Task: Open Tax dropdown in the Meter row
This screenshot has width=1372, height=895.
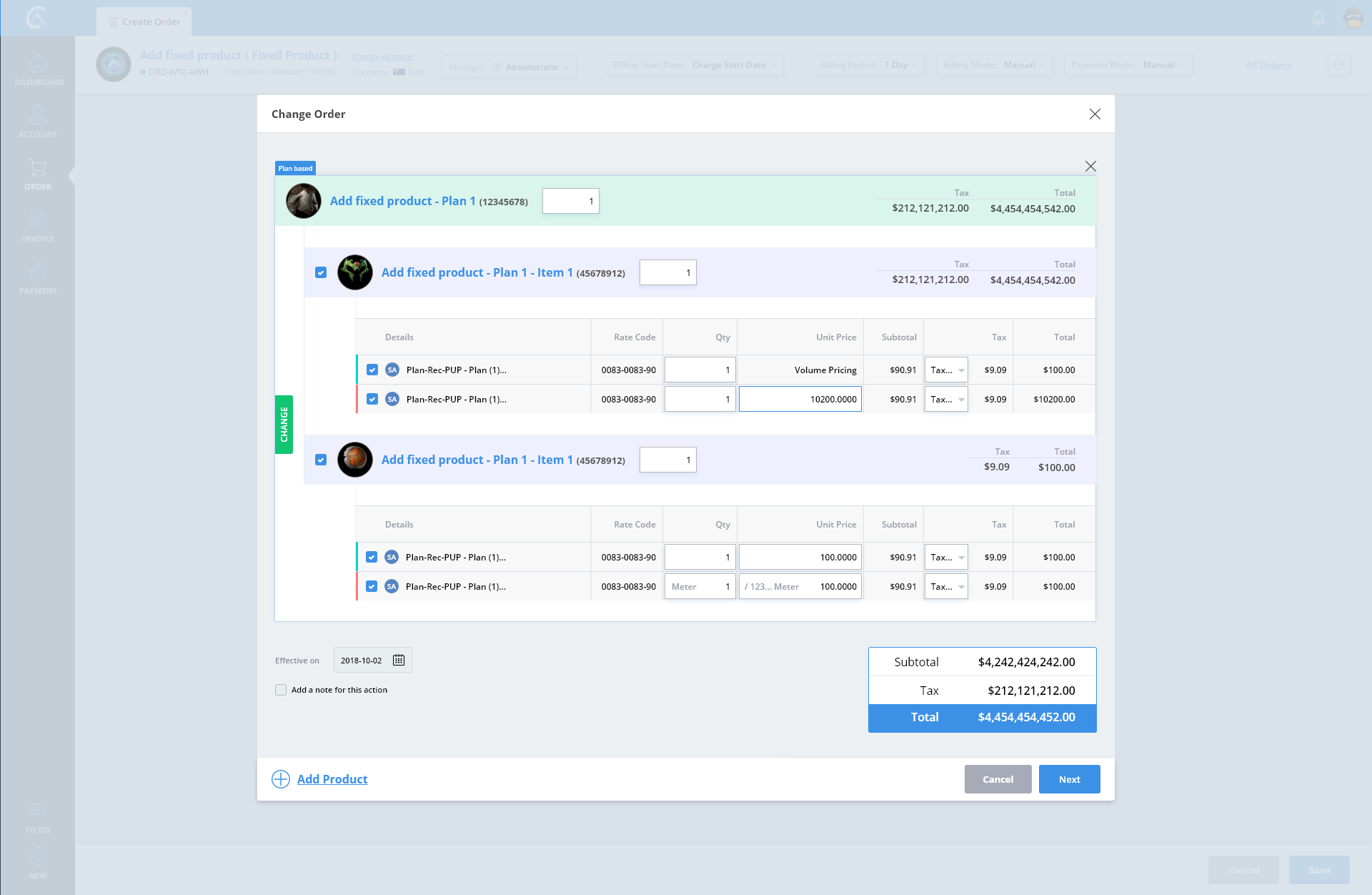Action: point(946,586)
